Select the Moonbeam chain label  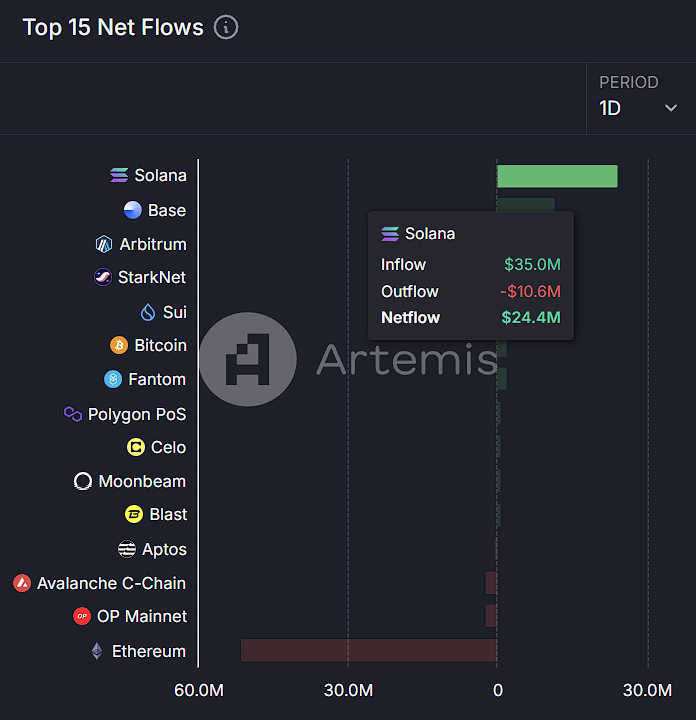[x=142, y=481]
